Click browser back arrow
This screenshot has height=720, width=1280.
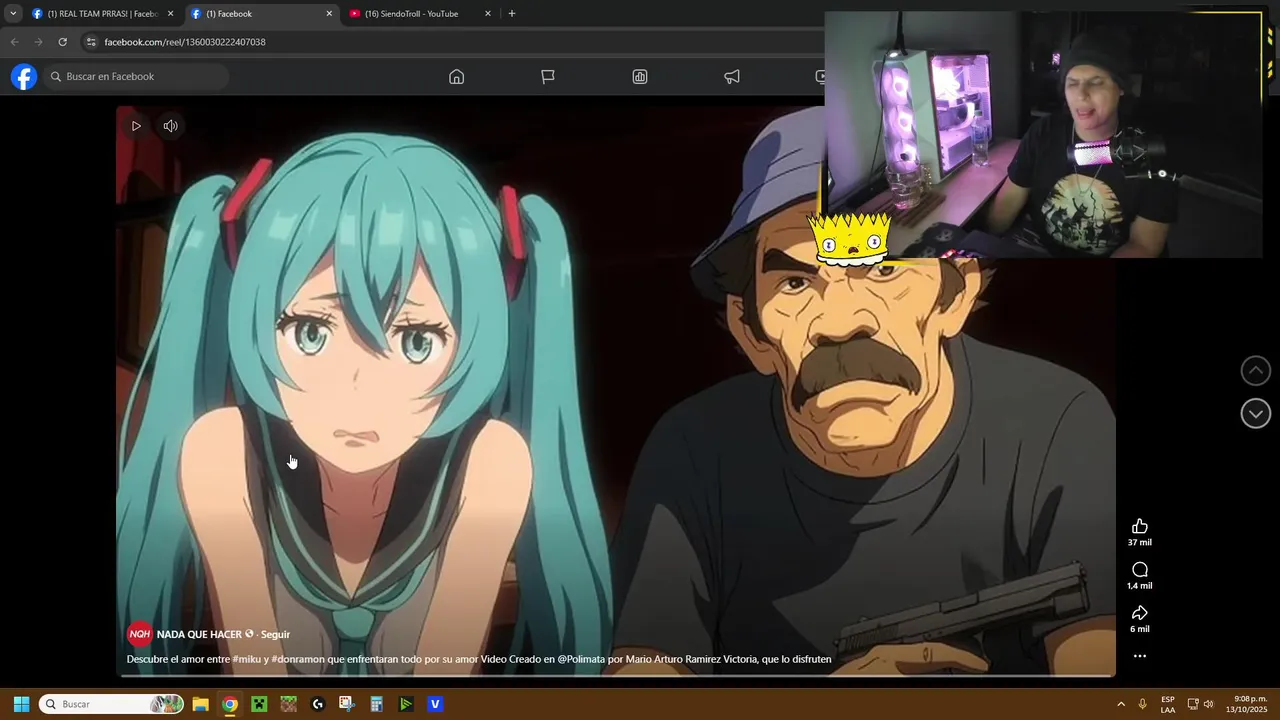click(14, 42)
